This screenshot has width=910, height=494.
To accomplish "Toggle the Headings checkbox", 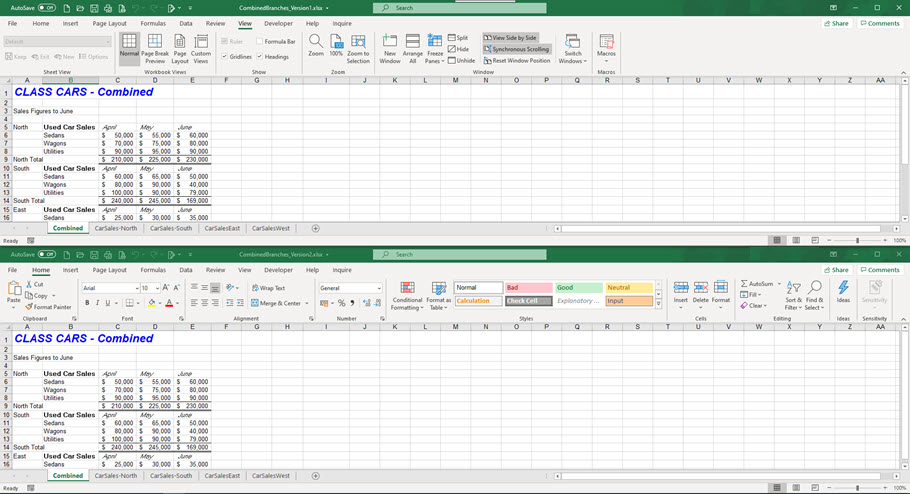I will pos(260,57).
